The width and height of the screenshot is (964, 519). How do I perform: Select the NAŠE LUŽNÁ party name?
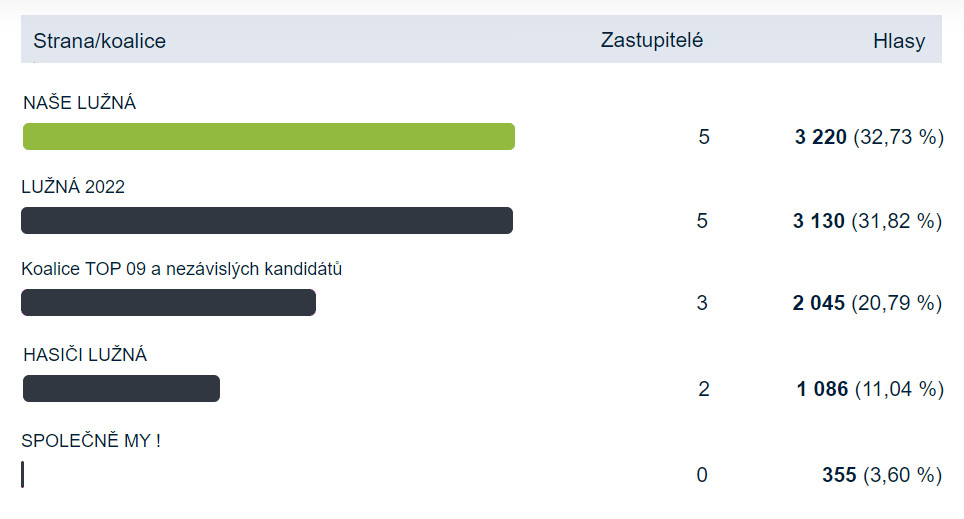click(x=79, y=102)
